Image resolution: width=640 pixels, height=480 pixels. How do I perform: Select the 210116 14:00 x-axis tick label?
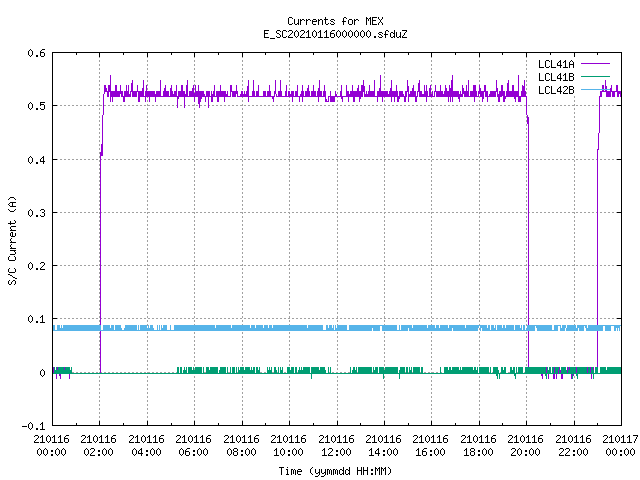(x=383, y=446)
